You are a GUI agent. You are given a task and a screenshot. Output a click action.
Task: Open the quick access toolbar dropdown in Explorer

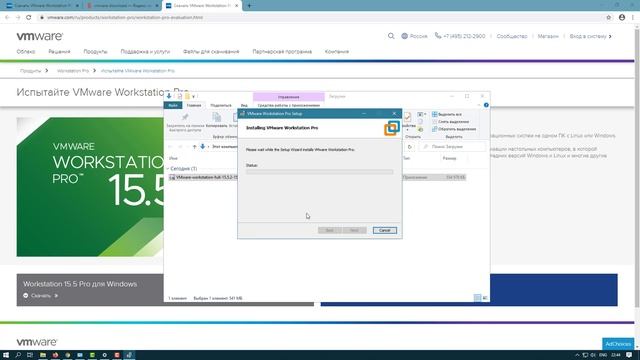tap(193, 97)
